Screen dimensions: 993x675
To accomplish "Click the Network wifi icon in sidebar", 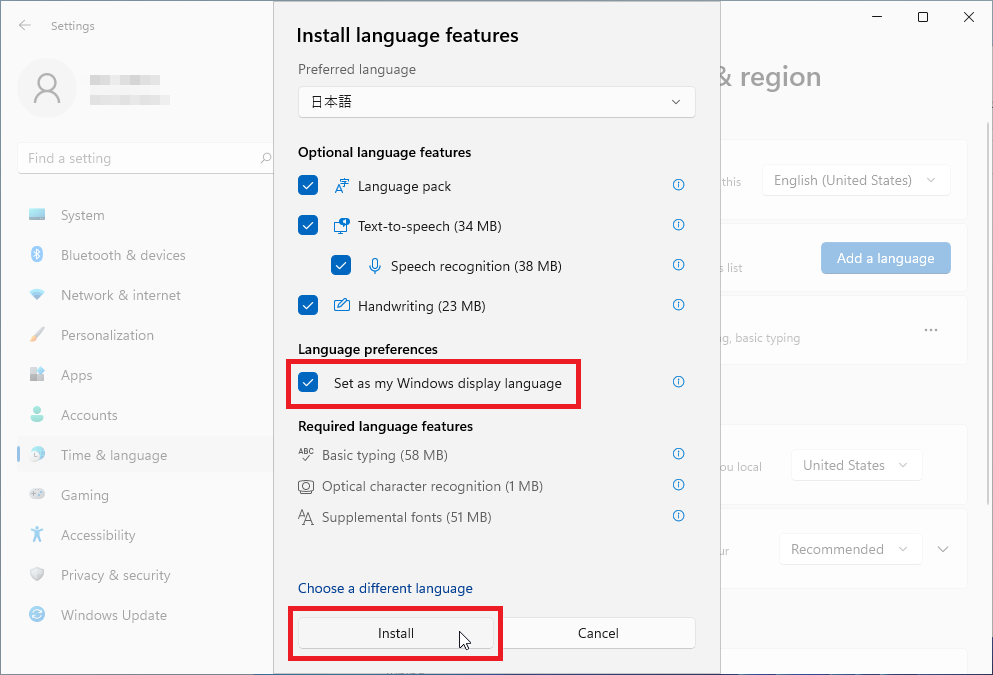I will [x=37, y=294].
